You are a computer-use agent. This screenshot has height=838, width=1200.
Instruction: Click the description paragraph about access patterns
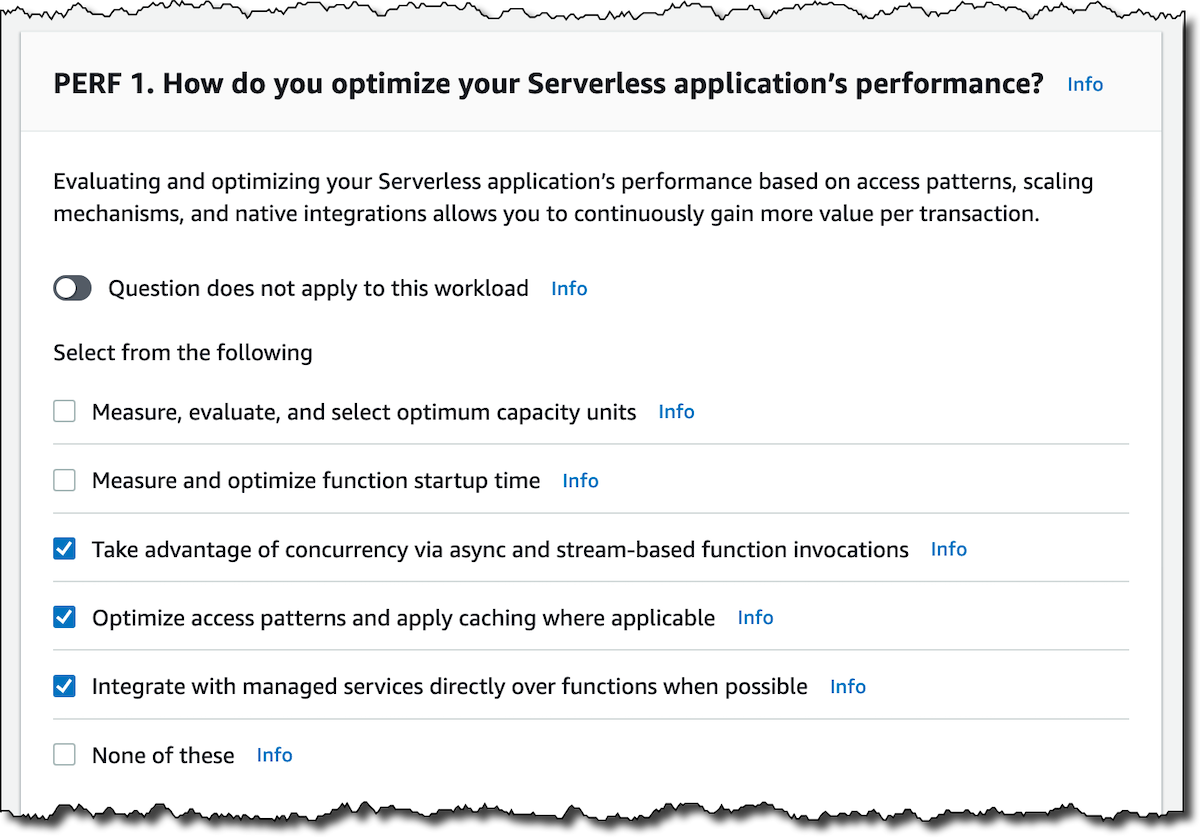(x=572, y=198)
